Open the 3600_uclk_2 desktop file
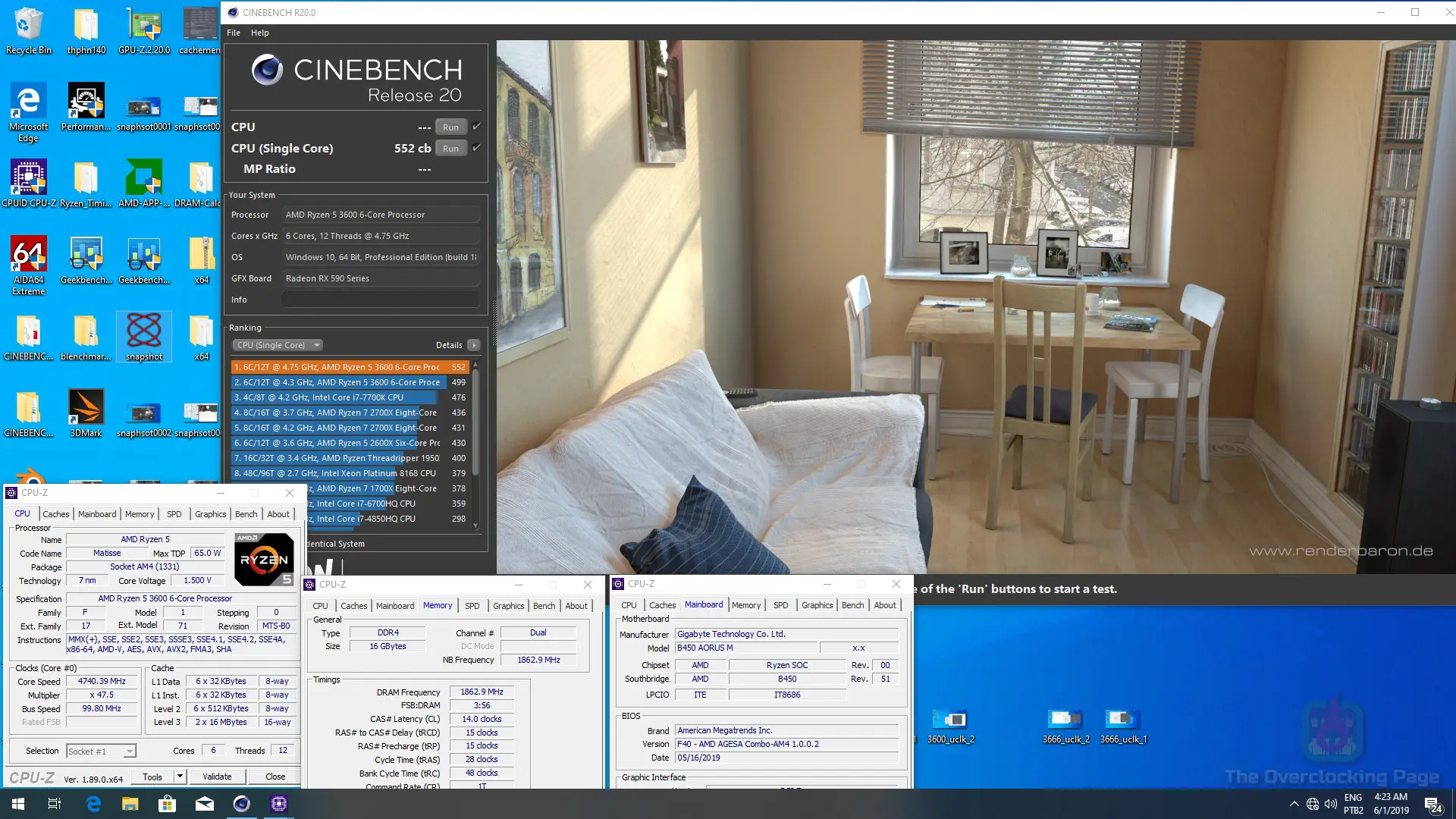 (x=951, y=726)
